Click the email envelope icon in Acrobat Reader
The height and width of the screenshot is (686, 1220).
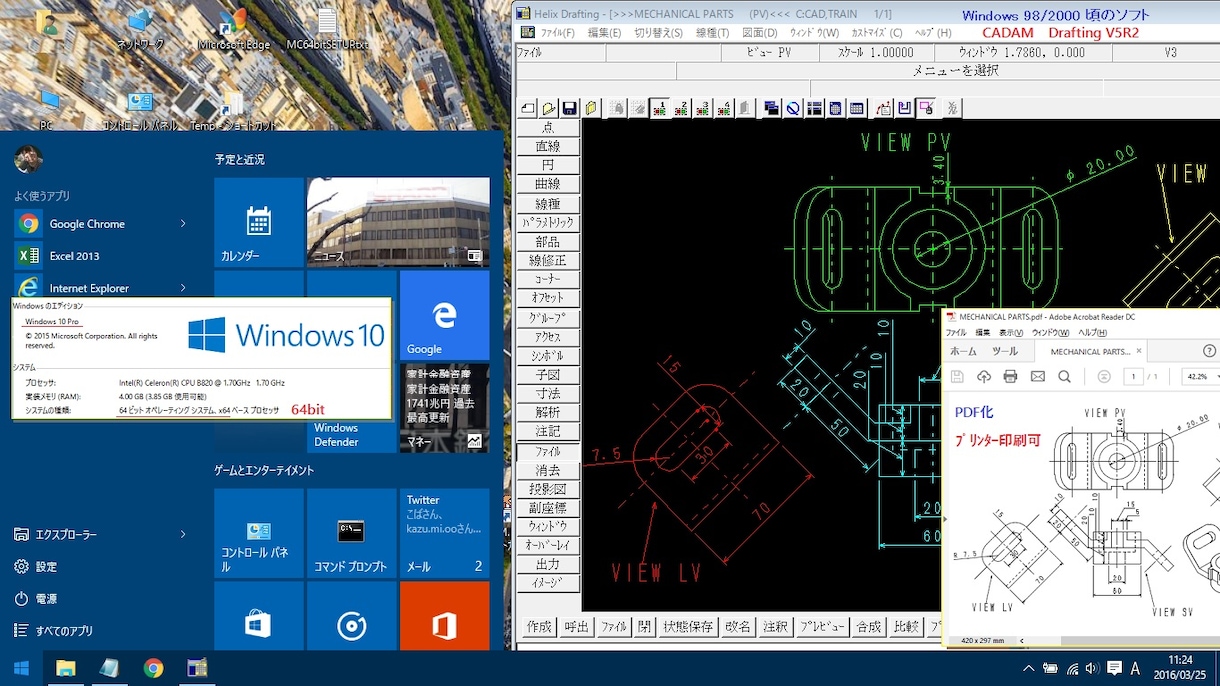(1037, 377)
